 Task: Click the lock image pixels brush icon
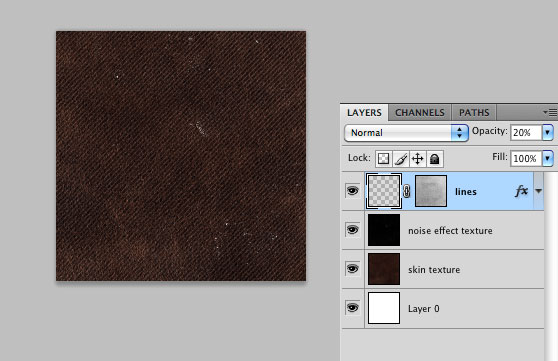click(401, 158)
